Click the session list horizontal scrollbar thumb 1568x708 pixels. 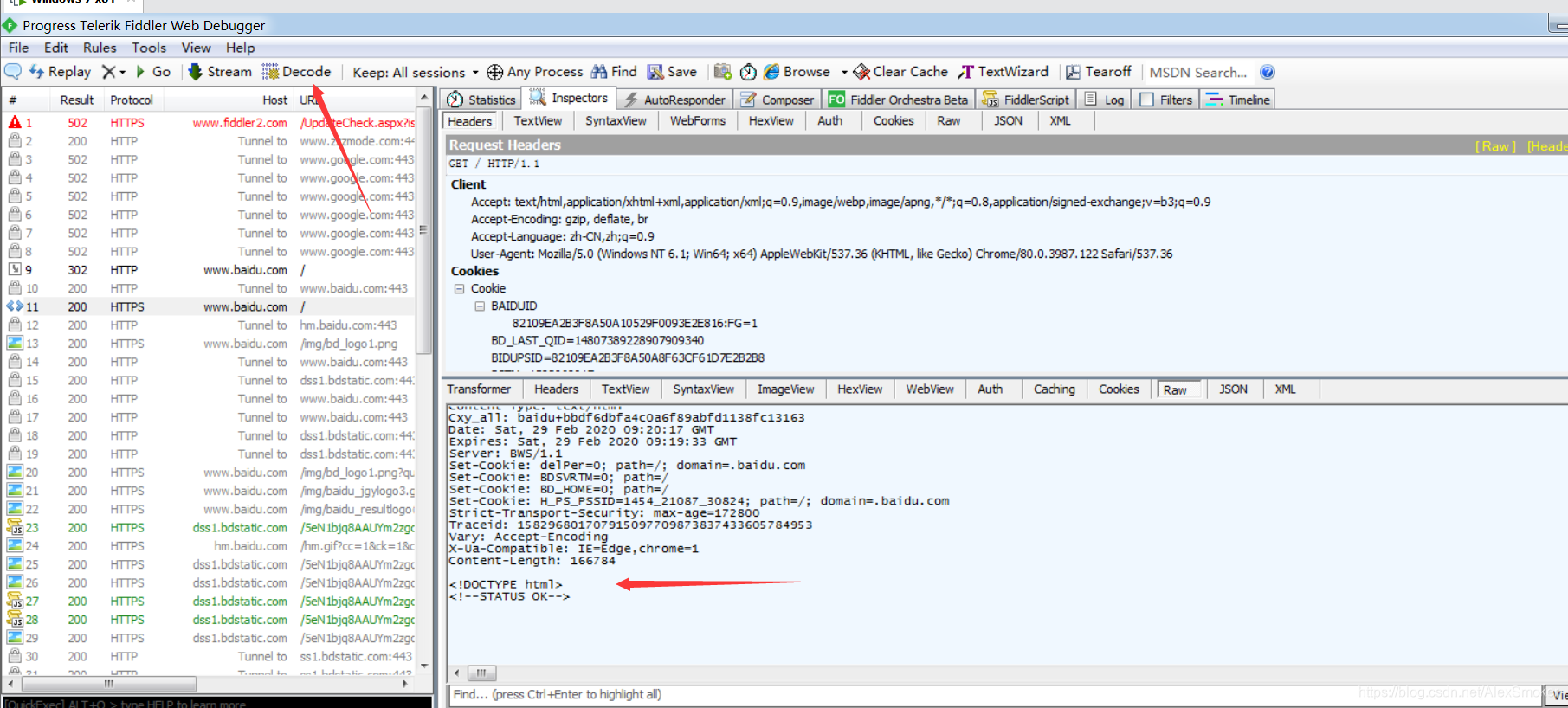[x=109, y=684]
